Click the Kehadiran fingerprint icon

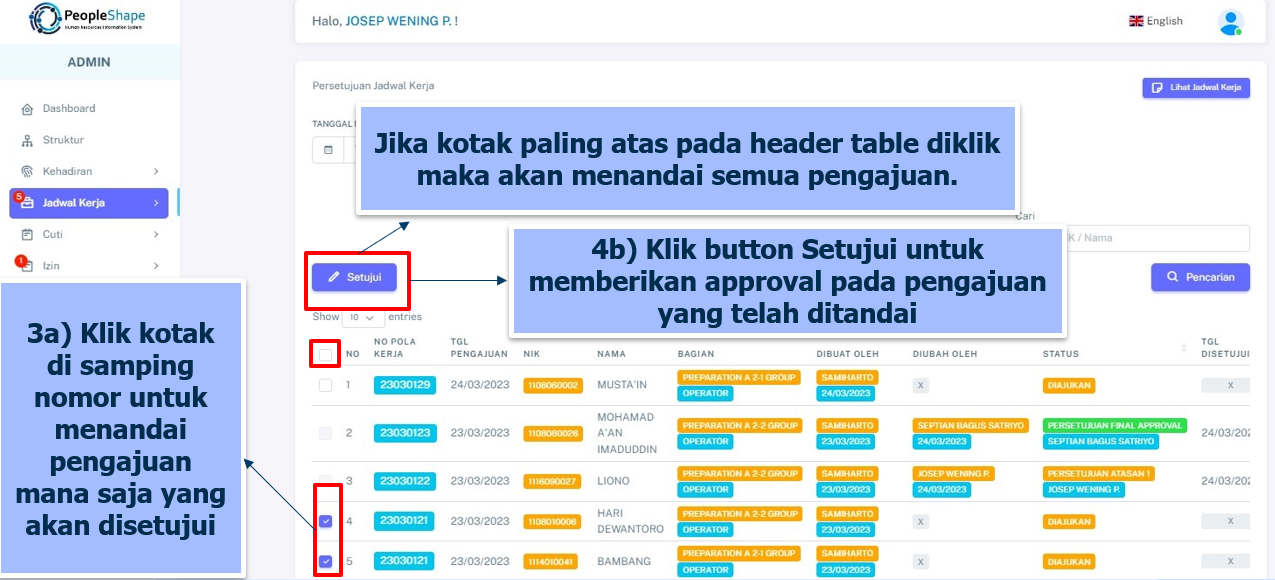pos(27,172)
